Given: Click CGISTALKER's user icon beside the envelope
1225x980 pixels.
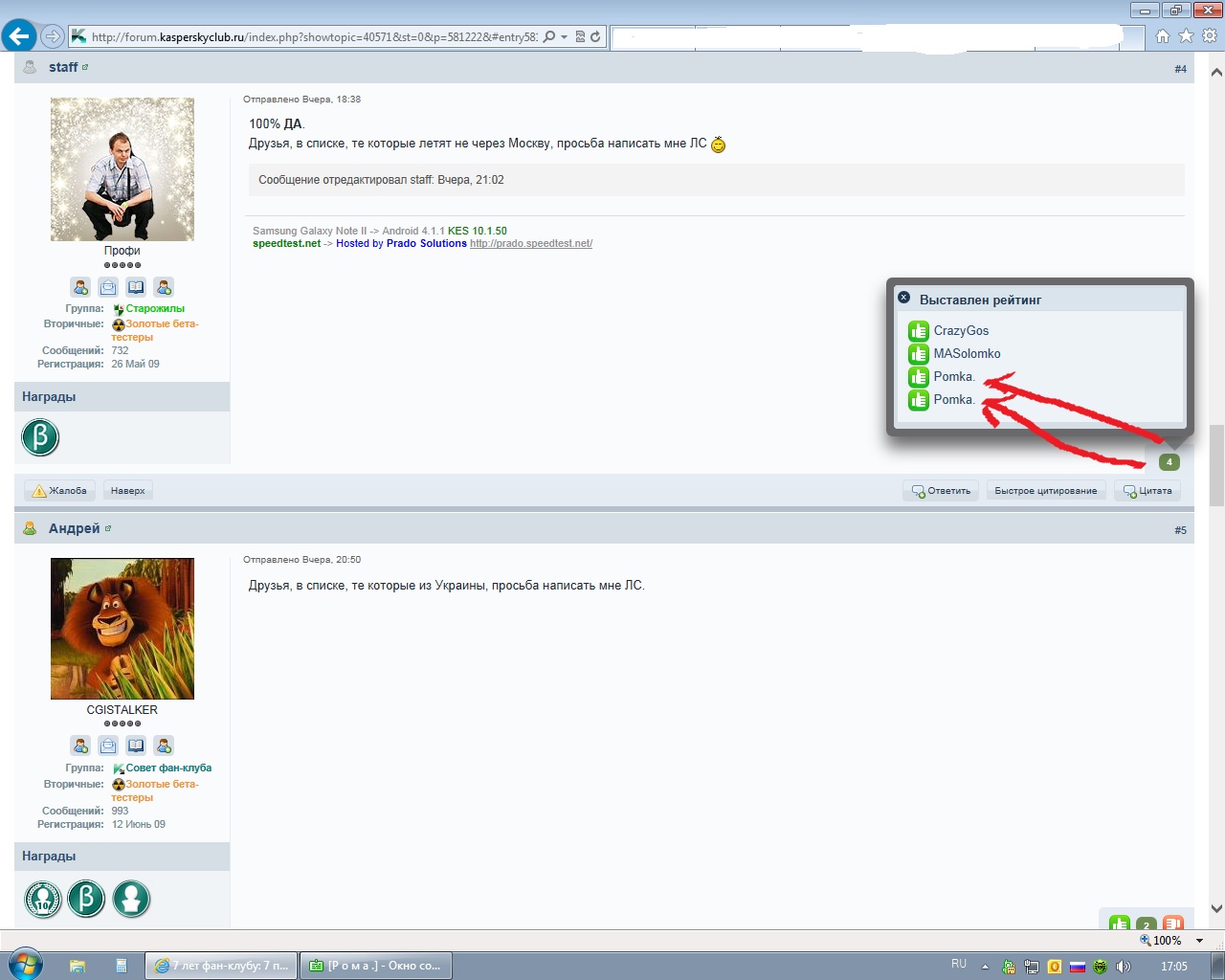Looking at the screenshot, I should coord(80,746).
